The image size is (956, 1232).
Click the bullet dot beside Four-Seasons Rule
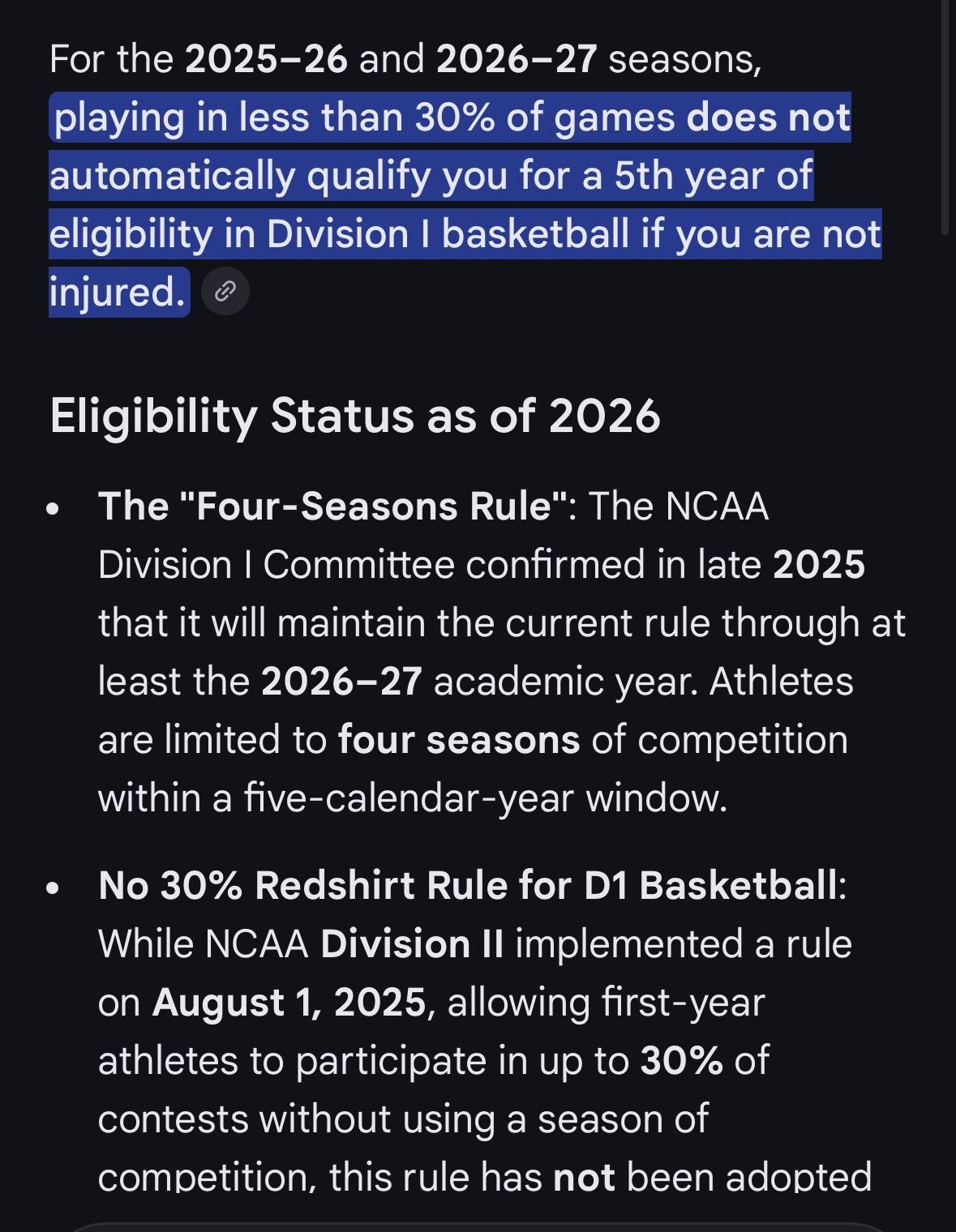pyautogui.click(x=54, y=510)
